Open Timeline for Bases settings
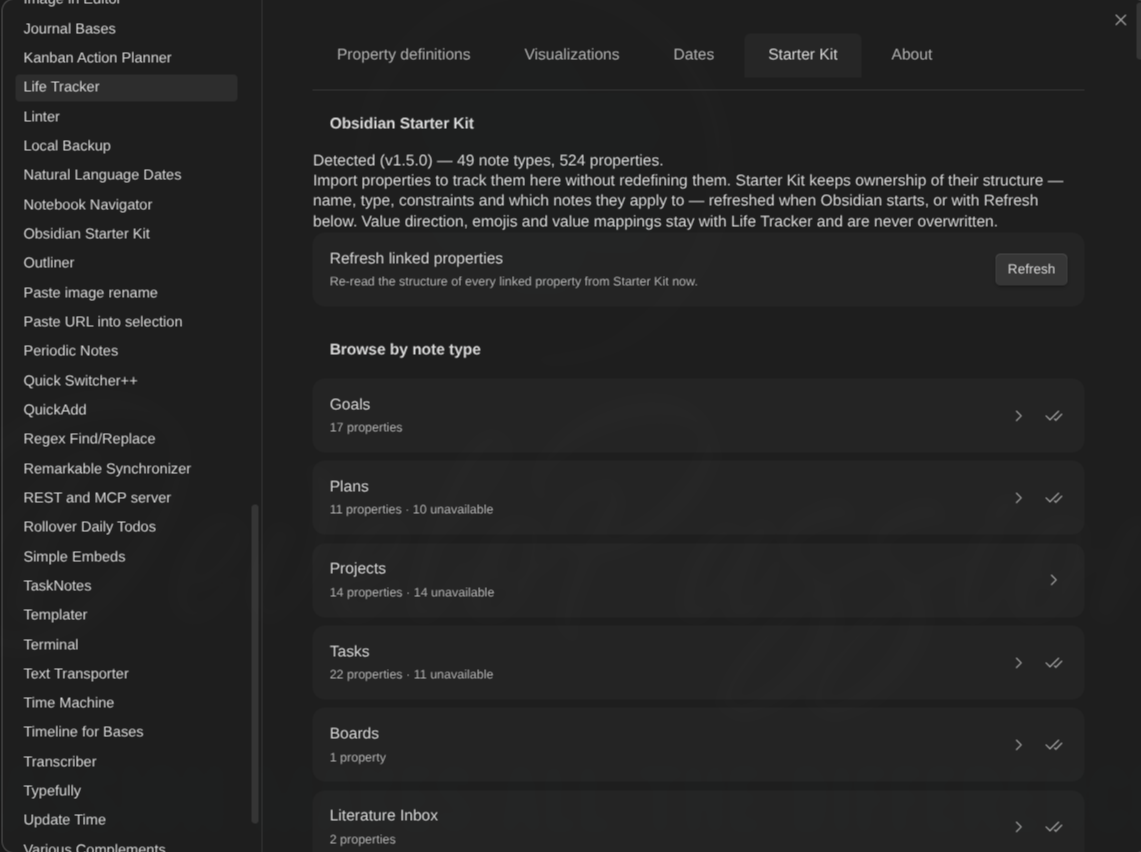 coord(126,732)
